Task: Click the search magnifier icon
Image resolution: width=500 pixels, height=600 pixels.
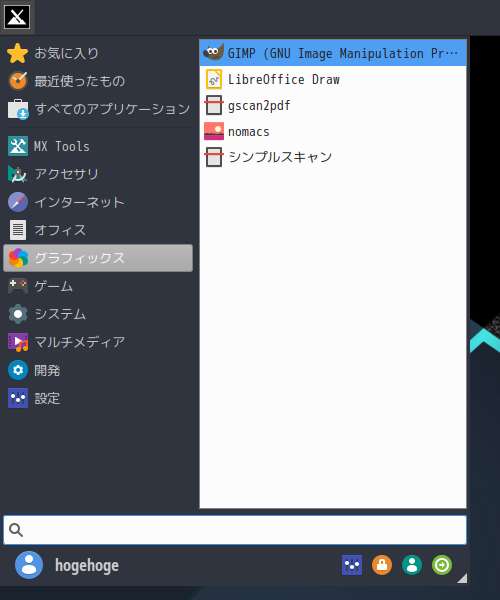Action: tap(16, 530)
